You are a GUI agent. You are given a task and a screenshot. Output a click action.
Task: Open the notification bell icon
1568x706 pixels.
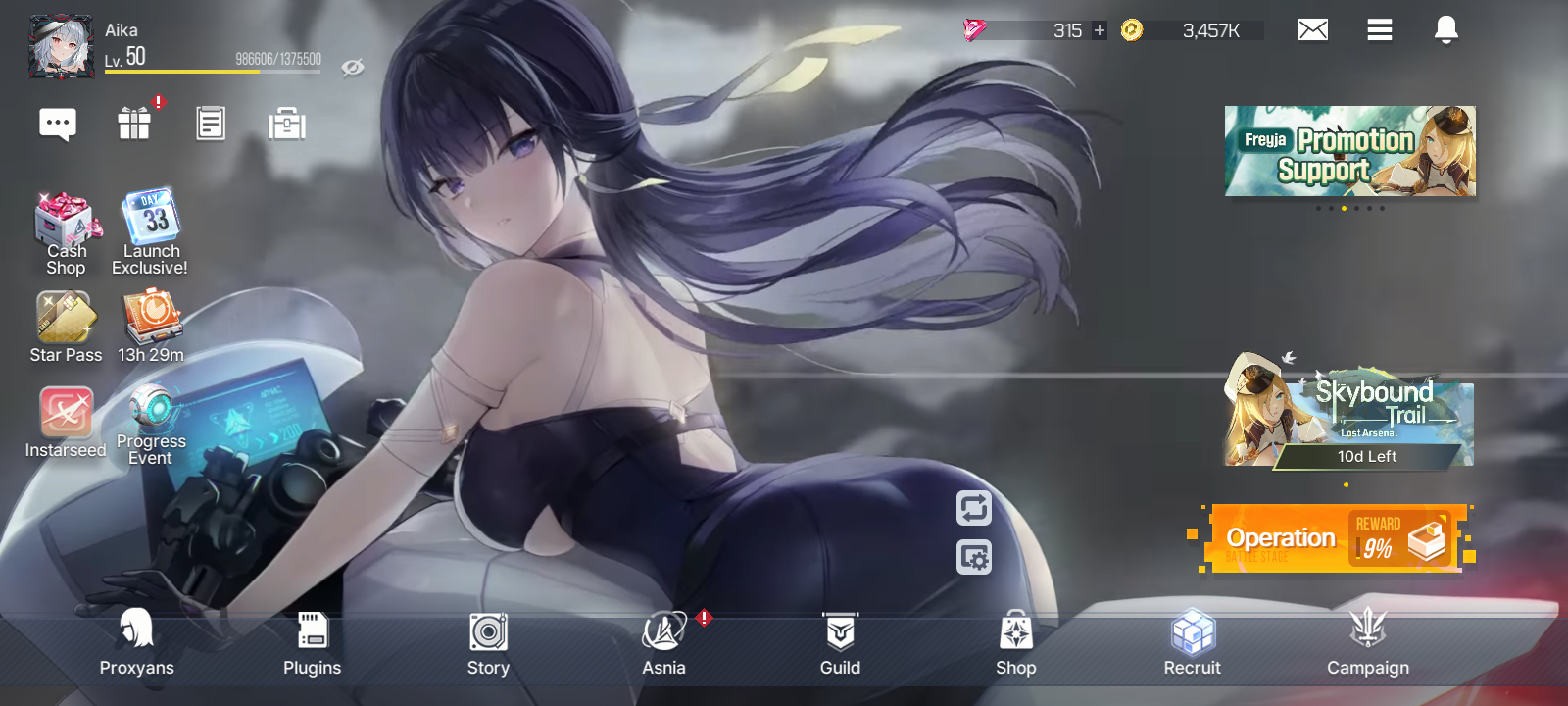click(x=1445, y=30)
